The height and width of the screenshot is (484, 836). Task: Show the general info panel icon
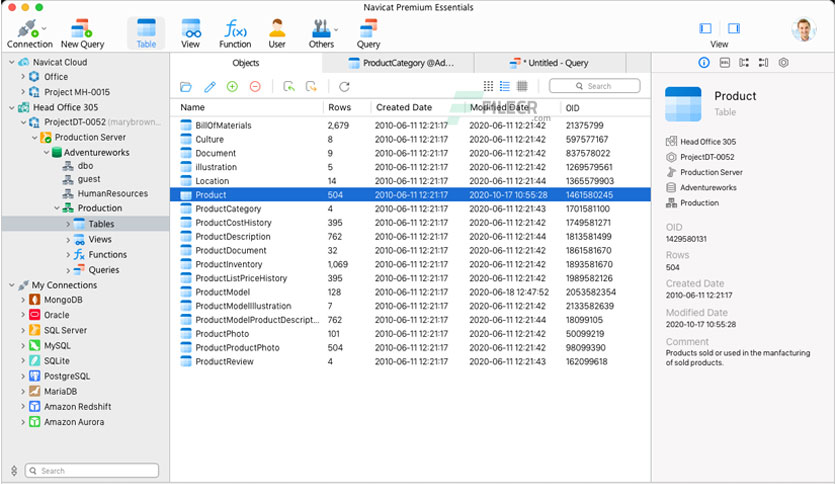704,63
